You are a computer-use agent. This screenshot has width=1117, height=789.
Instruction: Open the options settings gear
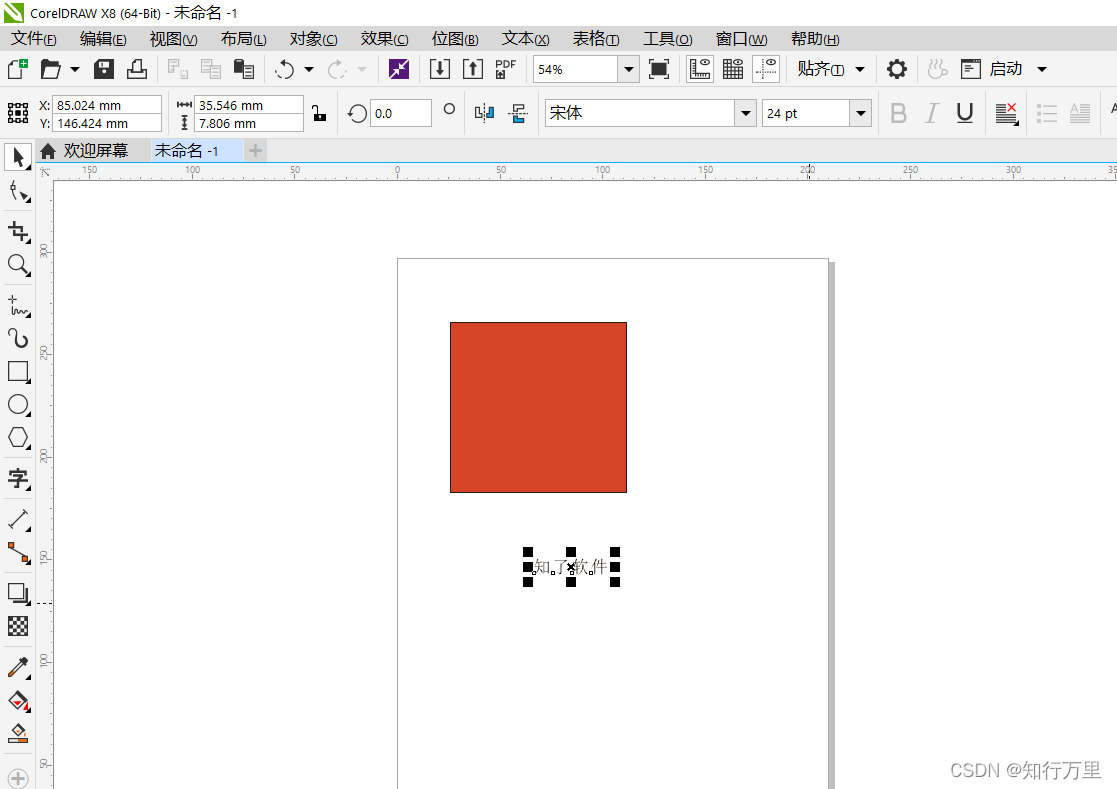pos(897,69)
